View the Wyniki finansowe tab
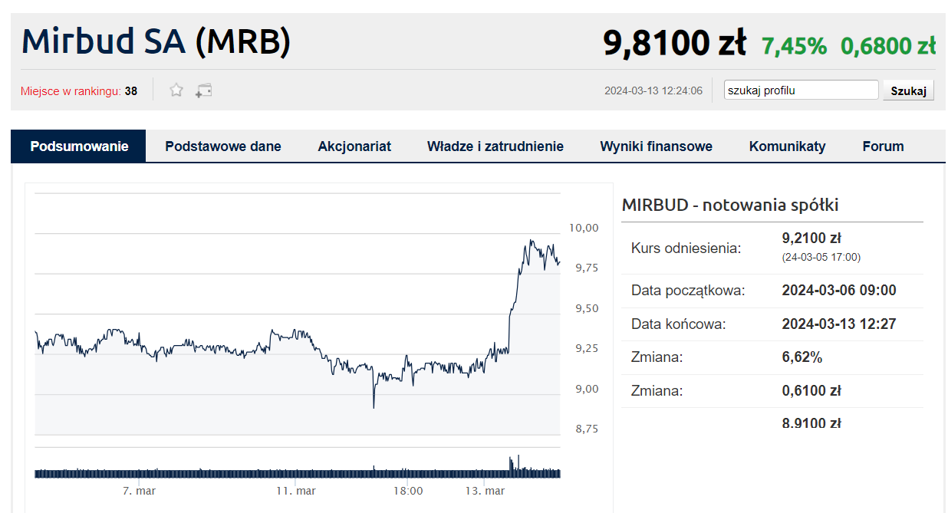This screenshot has width=948, height=513. coord(656,146)
